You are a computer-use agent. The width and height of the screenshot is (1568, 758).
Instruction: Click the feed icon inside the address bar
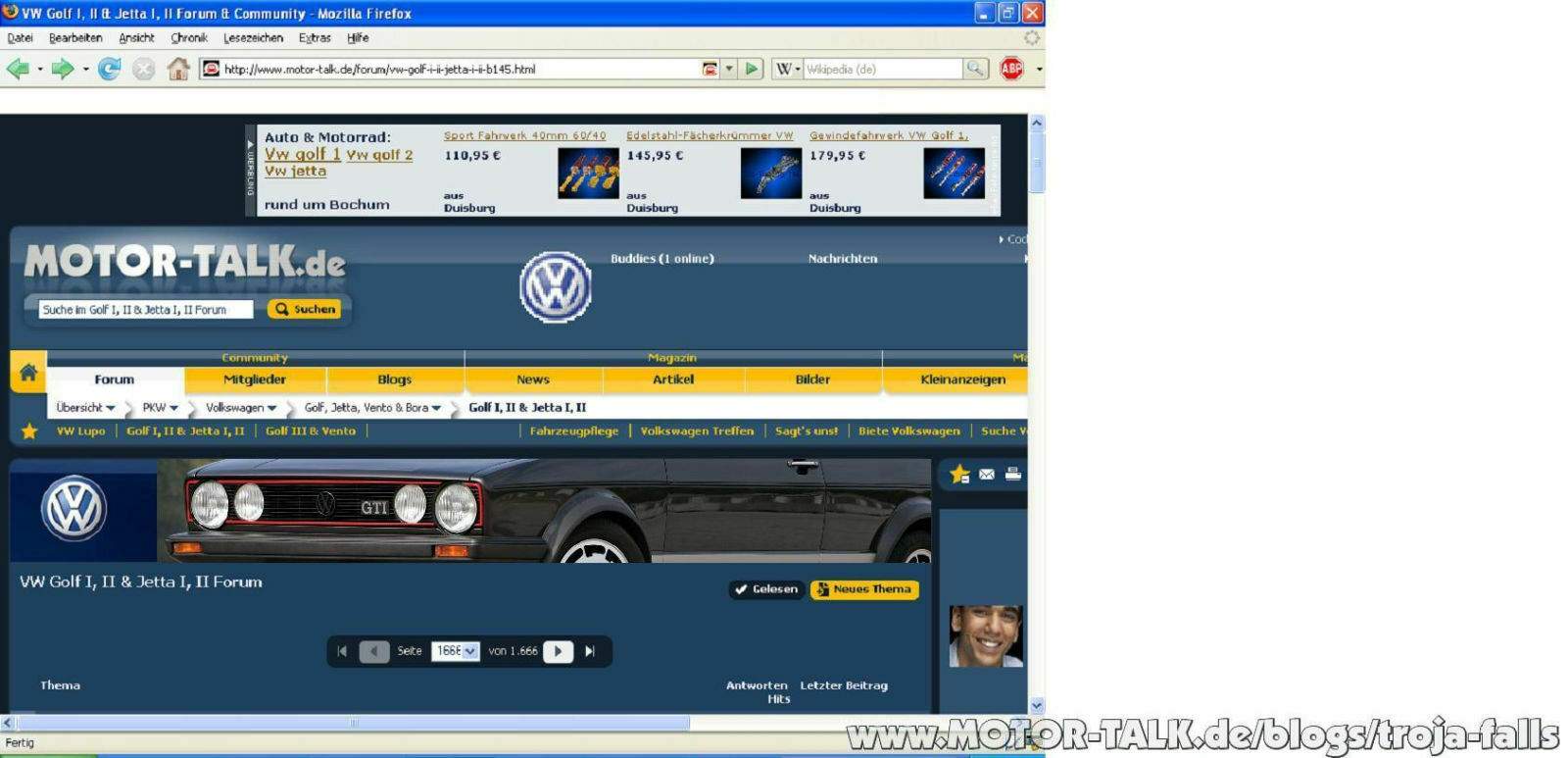(x=710, y=69)
